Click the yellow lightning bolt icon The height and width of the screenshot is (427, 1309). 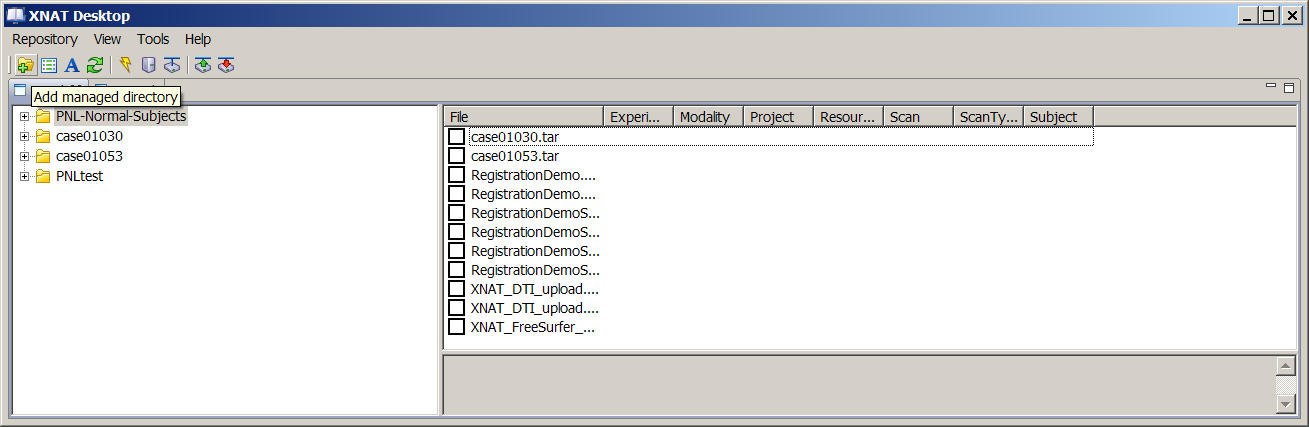(125, 65)
